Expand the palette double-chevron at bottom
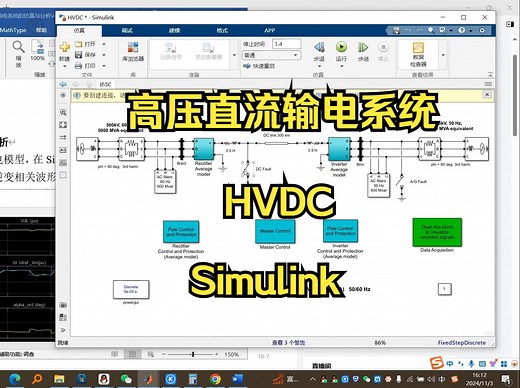The height and width of the screenshot is (388, 520). point(63,330)
